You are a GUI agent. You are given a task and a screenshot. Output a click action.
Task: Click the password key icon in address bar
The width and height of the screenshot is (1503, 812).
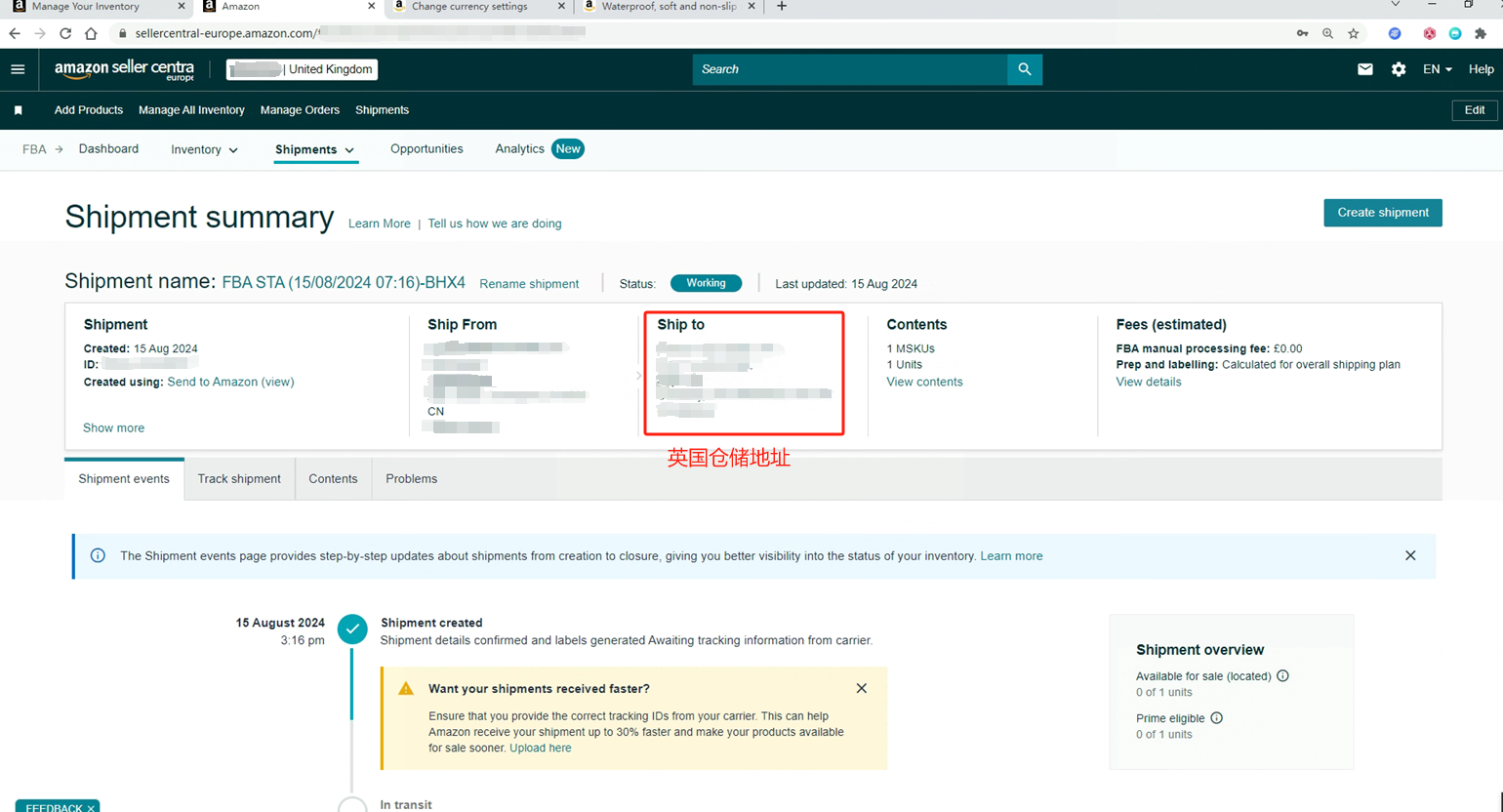(x=1302, y=33)
